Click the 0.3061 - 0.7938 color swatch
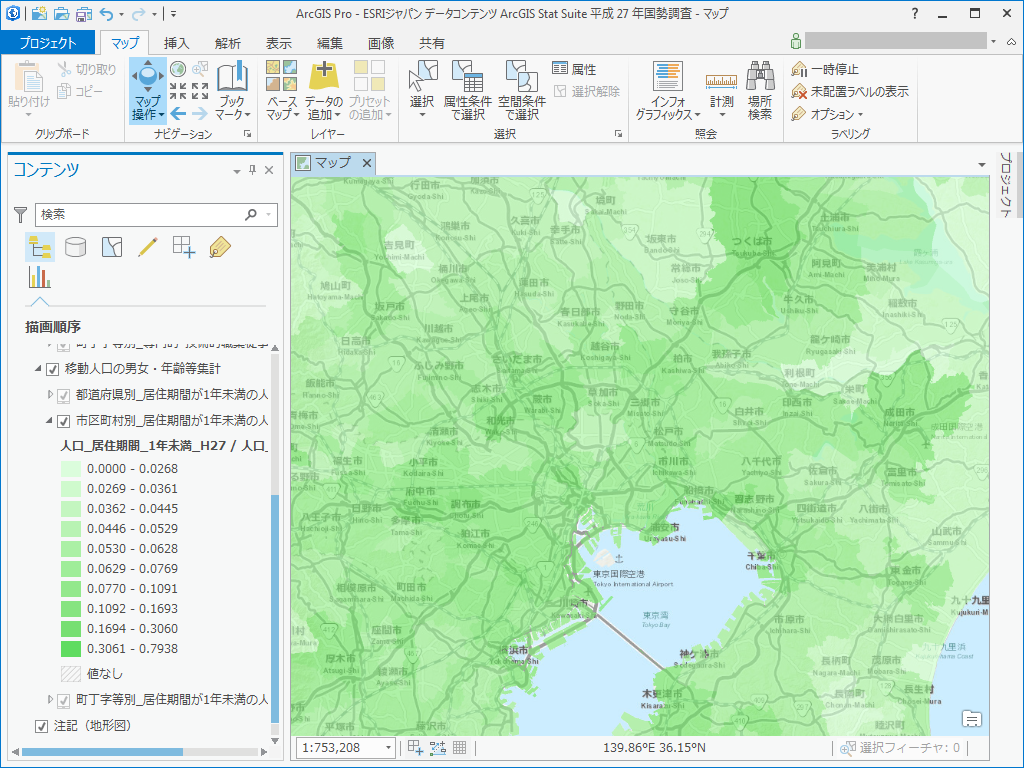The height and width of the screenshot is (768, 1024). pos(71,648)
